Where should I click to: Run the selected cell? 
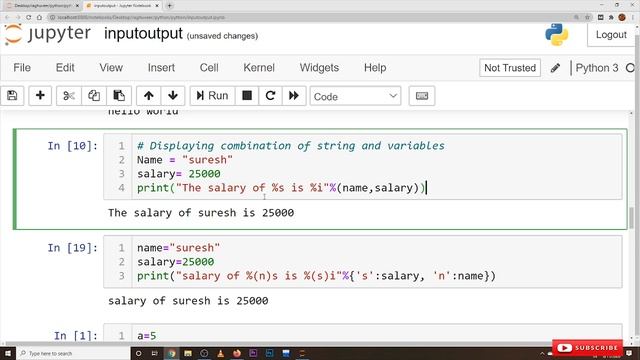point(212,96)
